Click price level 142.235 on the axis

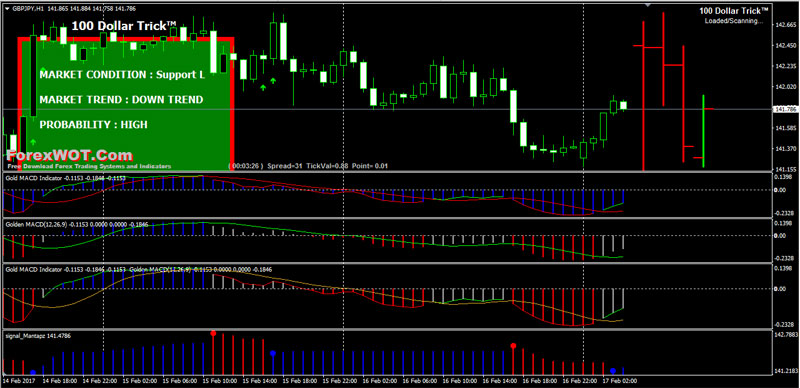(x=786, y=66)
